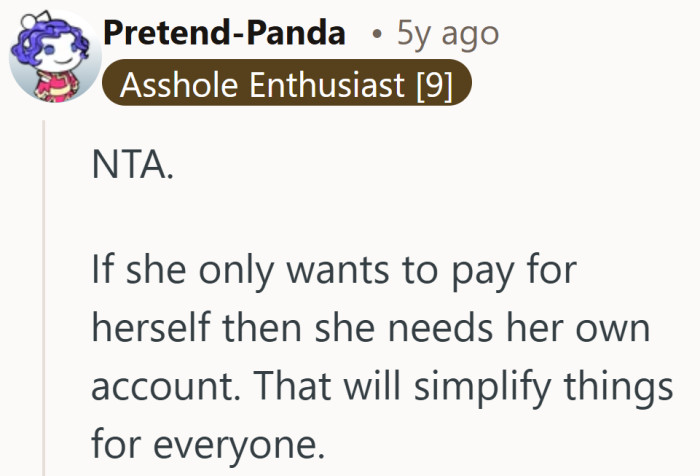Click the "NTA." verdict text
700x476 pixels.
coord(131,167)
